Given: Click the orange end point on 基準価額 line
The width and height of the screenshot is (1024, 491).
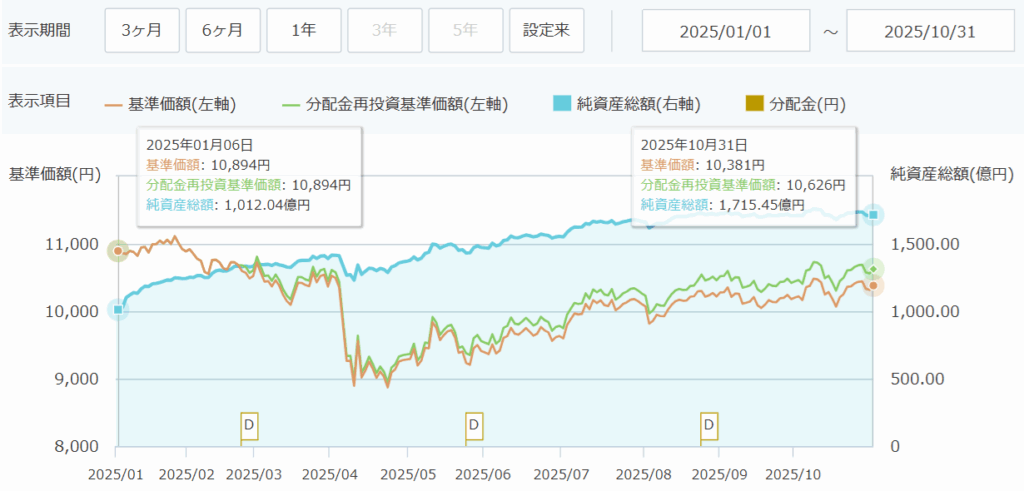Looking at the screenshot, I should point(874,286).
